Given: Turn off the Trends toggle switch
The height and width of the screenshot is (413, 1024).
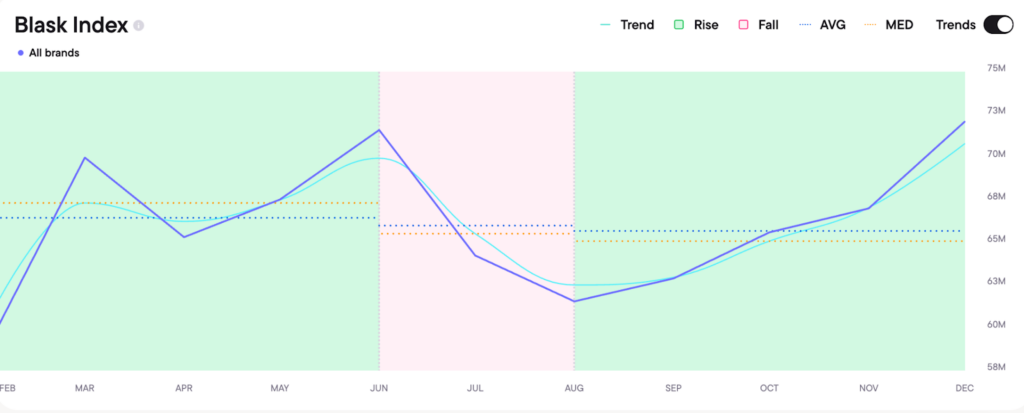Looking at the screenshot, I should click(x=998, y=25).
